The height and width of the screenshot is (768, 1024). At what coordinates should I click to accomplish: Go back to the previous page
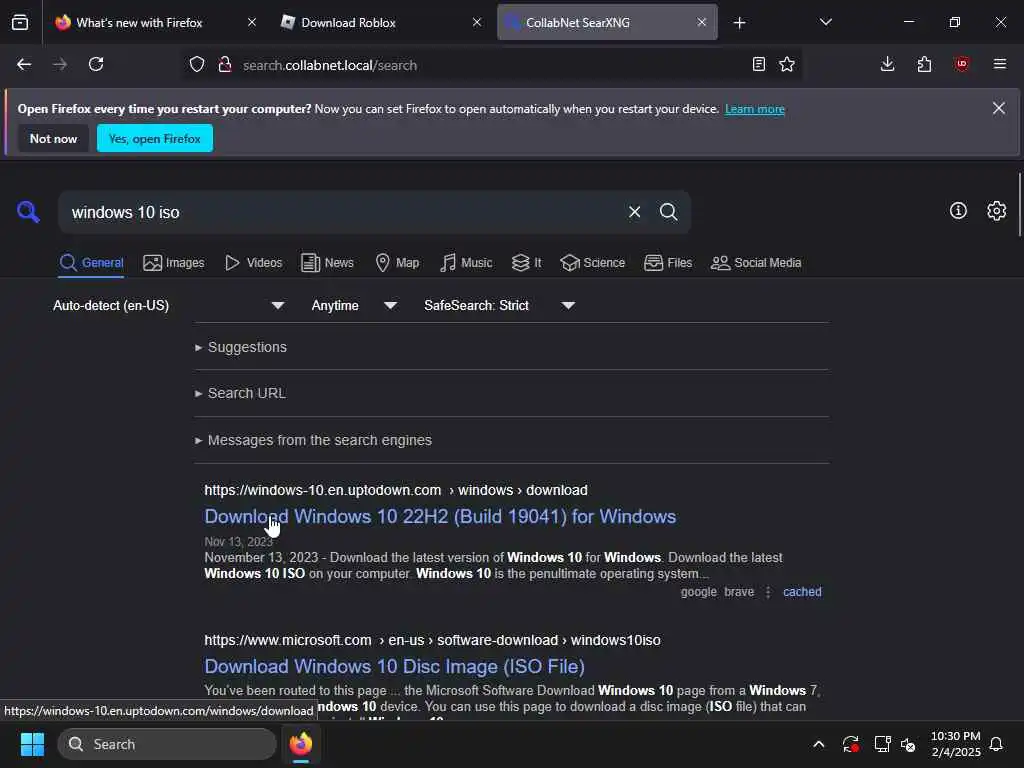coord(24,65)
